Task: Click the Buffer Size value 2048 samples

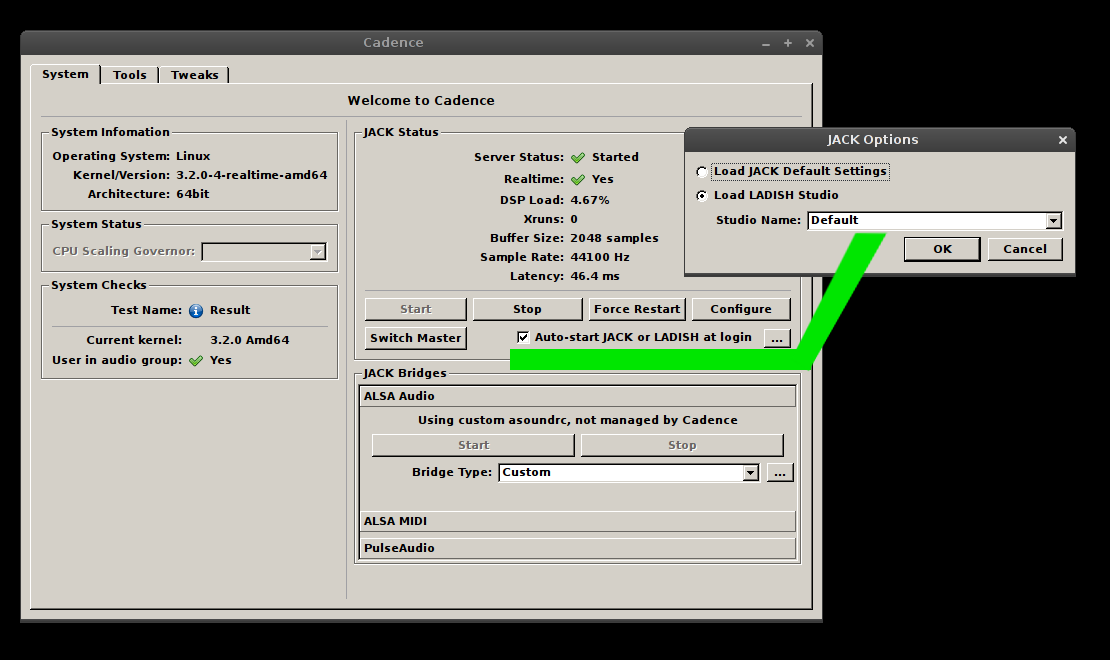Action: point(614,239)
